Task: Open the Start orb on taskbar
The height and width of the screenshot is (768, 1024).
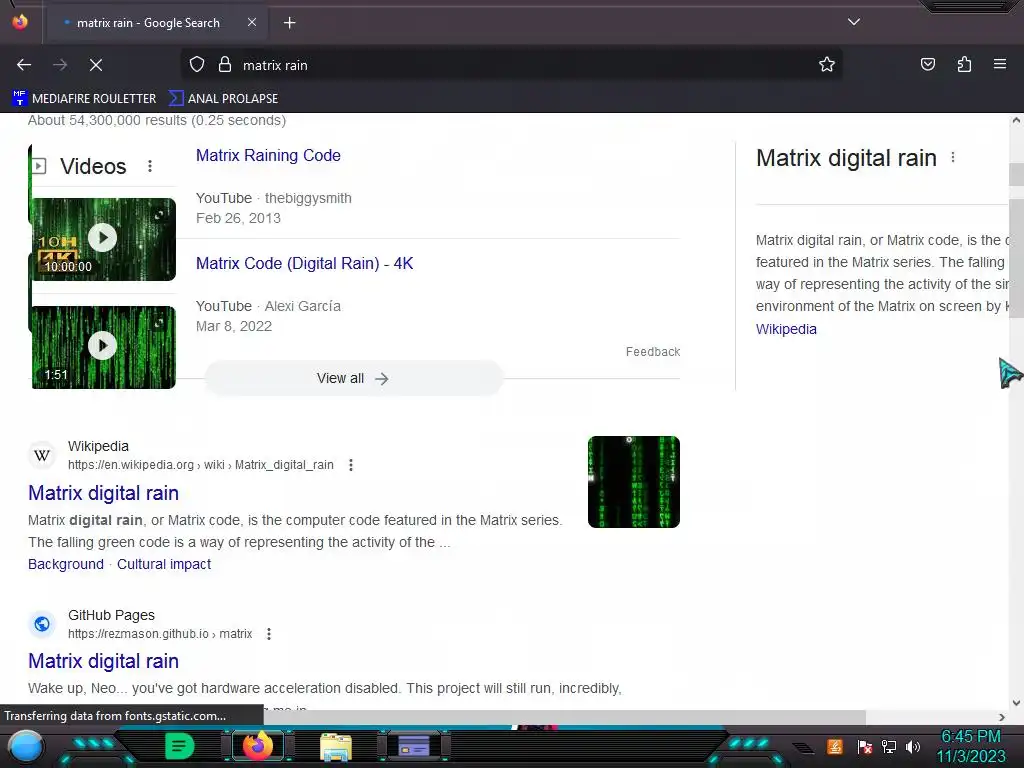Action: click(25, 747)
